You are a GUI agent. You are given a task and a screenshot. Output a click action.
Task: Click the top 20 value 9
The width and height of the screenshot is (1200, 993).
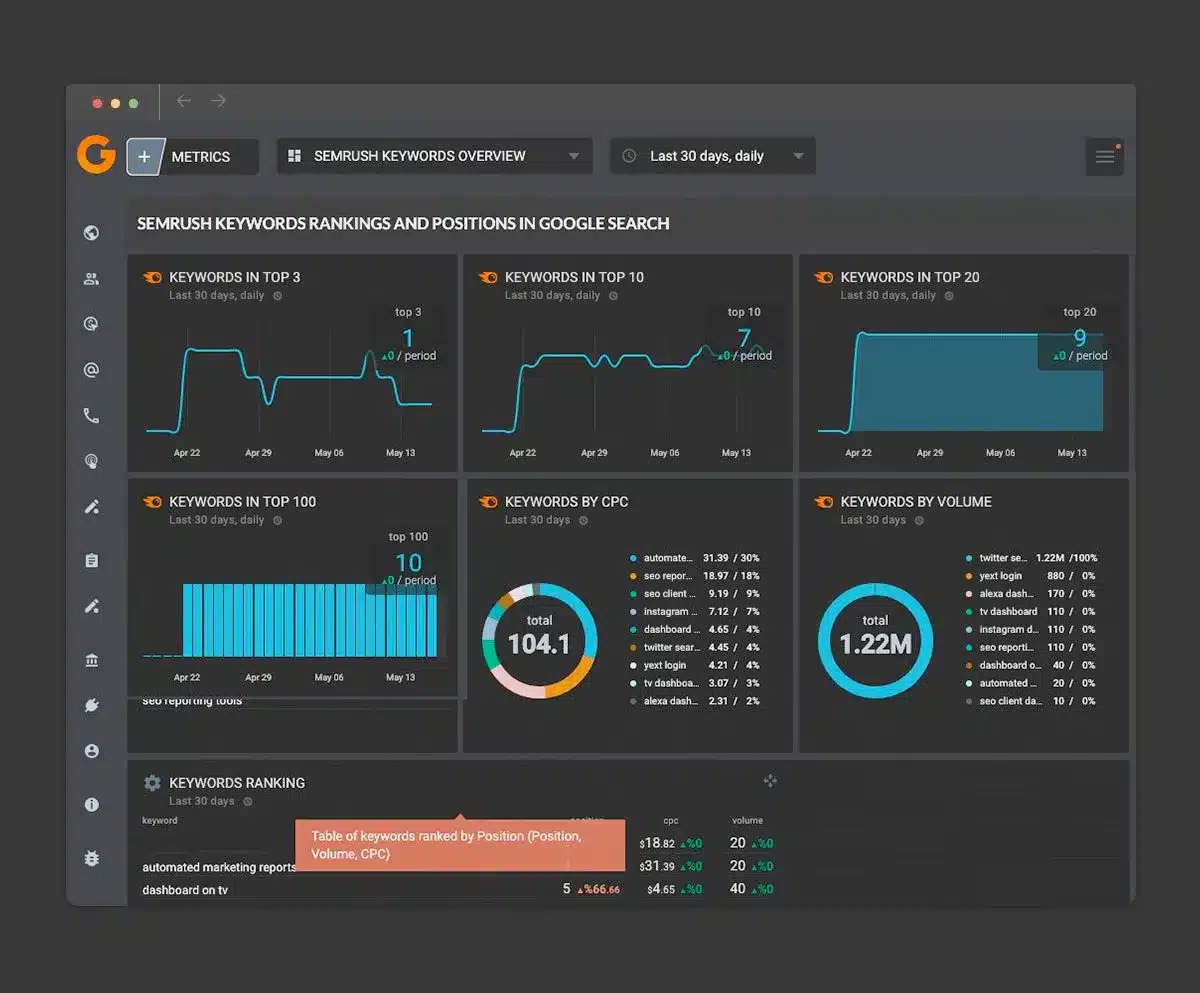(1080, 337)
